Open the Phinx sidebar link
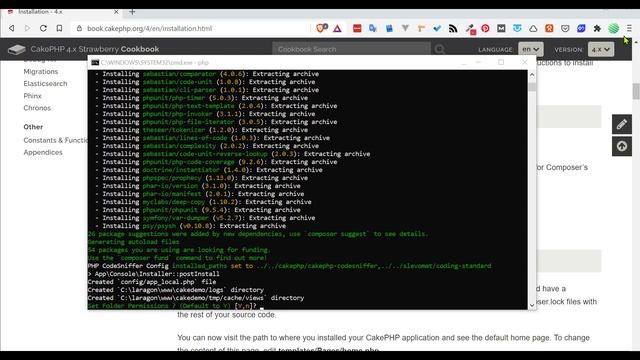Viewport: 640px width, 360px height. pos(32,96)
